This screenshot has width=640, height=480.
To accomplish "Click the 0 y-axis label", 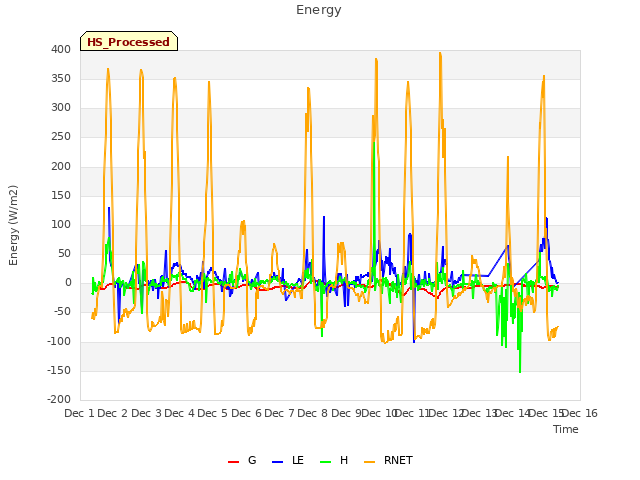I will (68, 282).
